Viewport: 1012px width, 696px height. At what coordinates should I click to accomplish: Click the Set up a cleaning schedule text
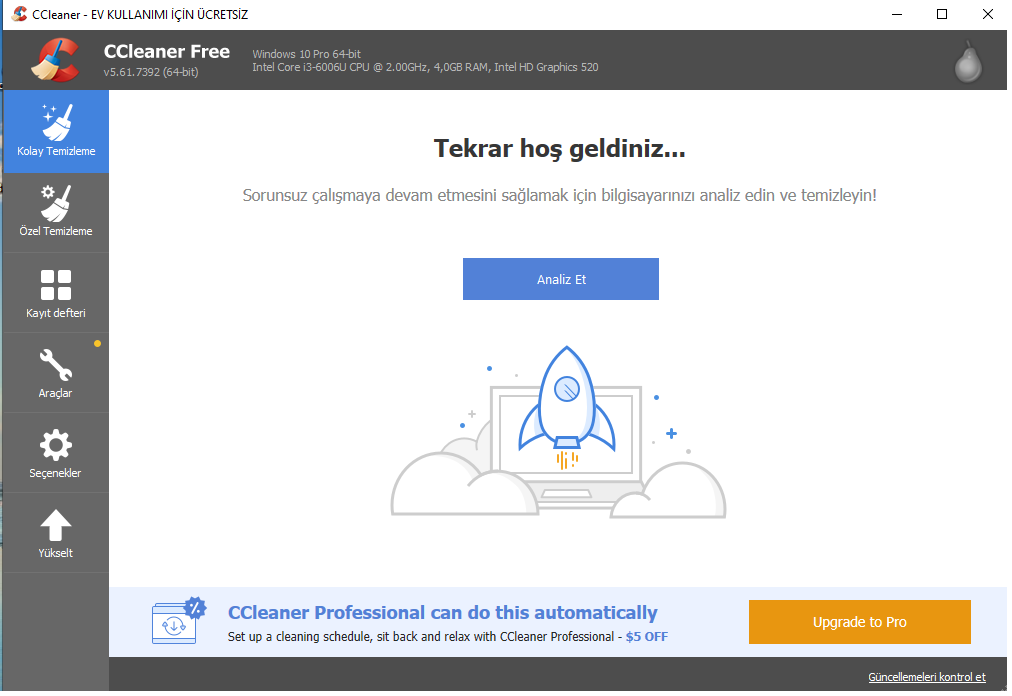426,637
